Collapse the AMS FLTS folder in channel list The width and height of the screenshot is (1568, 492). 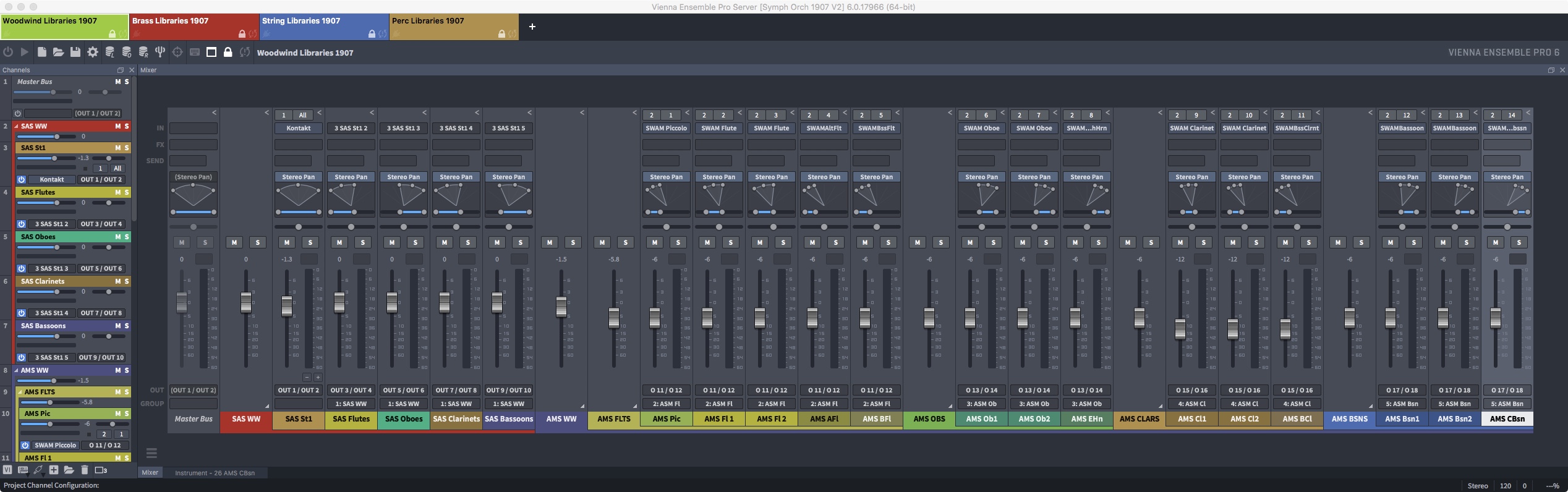click(x=20, y=392)
